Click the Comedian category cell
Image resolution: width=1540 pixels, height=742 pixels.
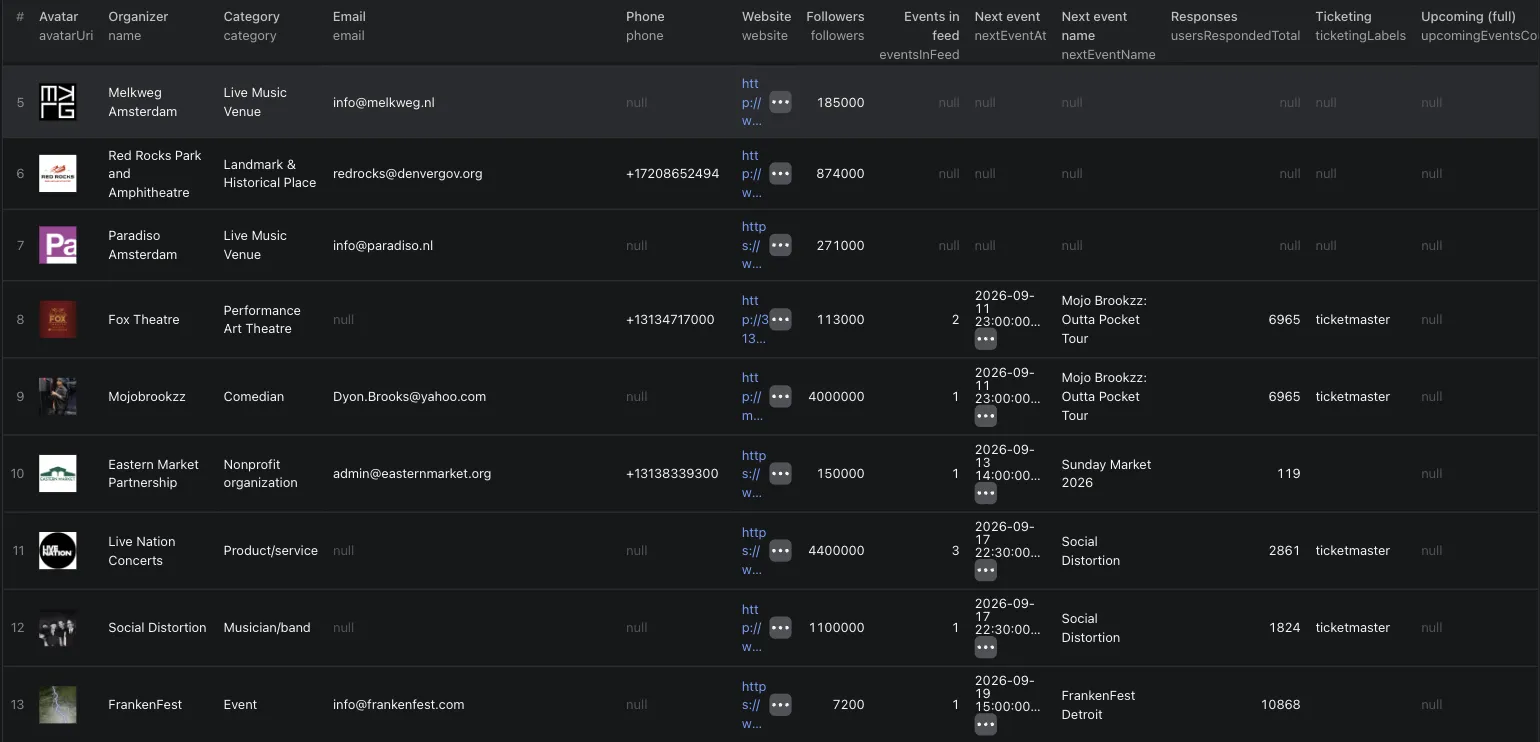pyautogui.click(x=254, y=396)
